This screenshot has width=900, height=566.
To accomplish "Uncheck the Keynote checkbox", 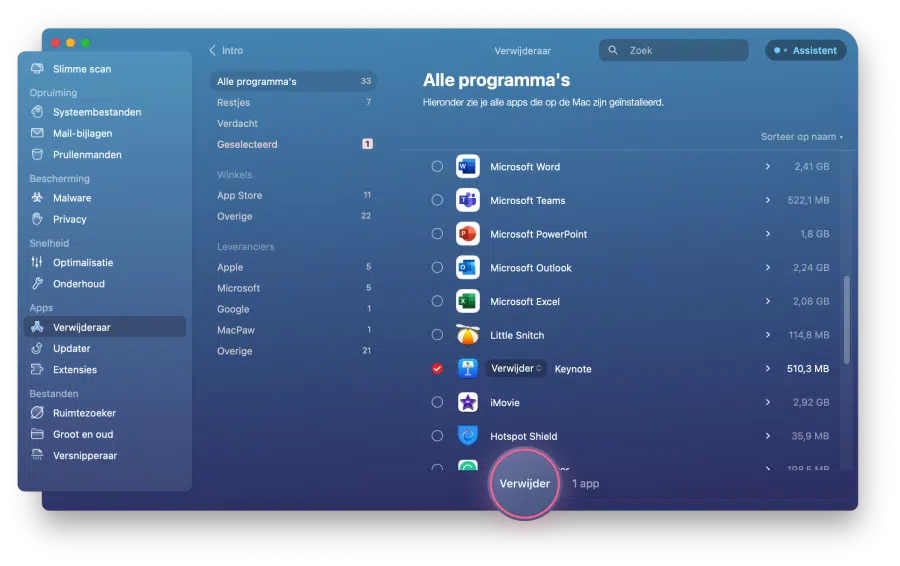I will [437, 369].
